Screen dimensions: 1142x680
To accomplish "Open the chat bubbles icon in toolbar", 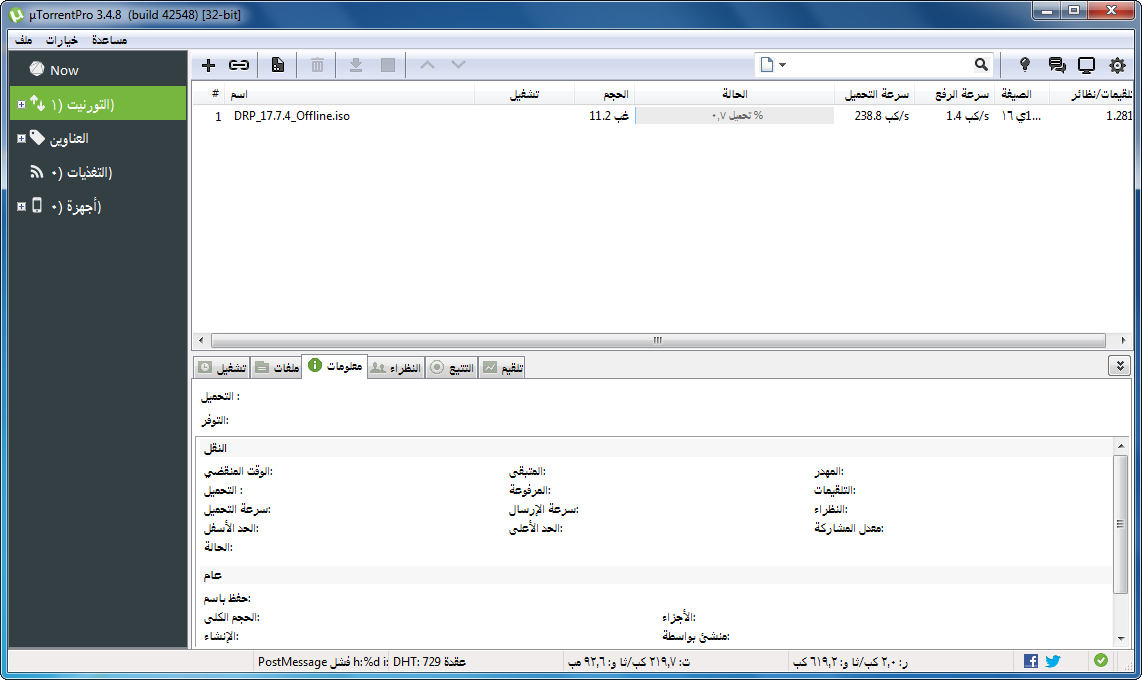I will point(1056,65).
